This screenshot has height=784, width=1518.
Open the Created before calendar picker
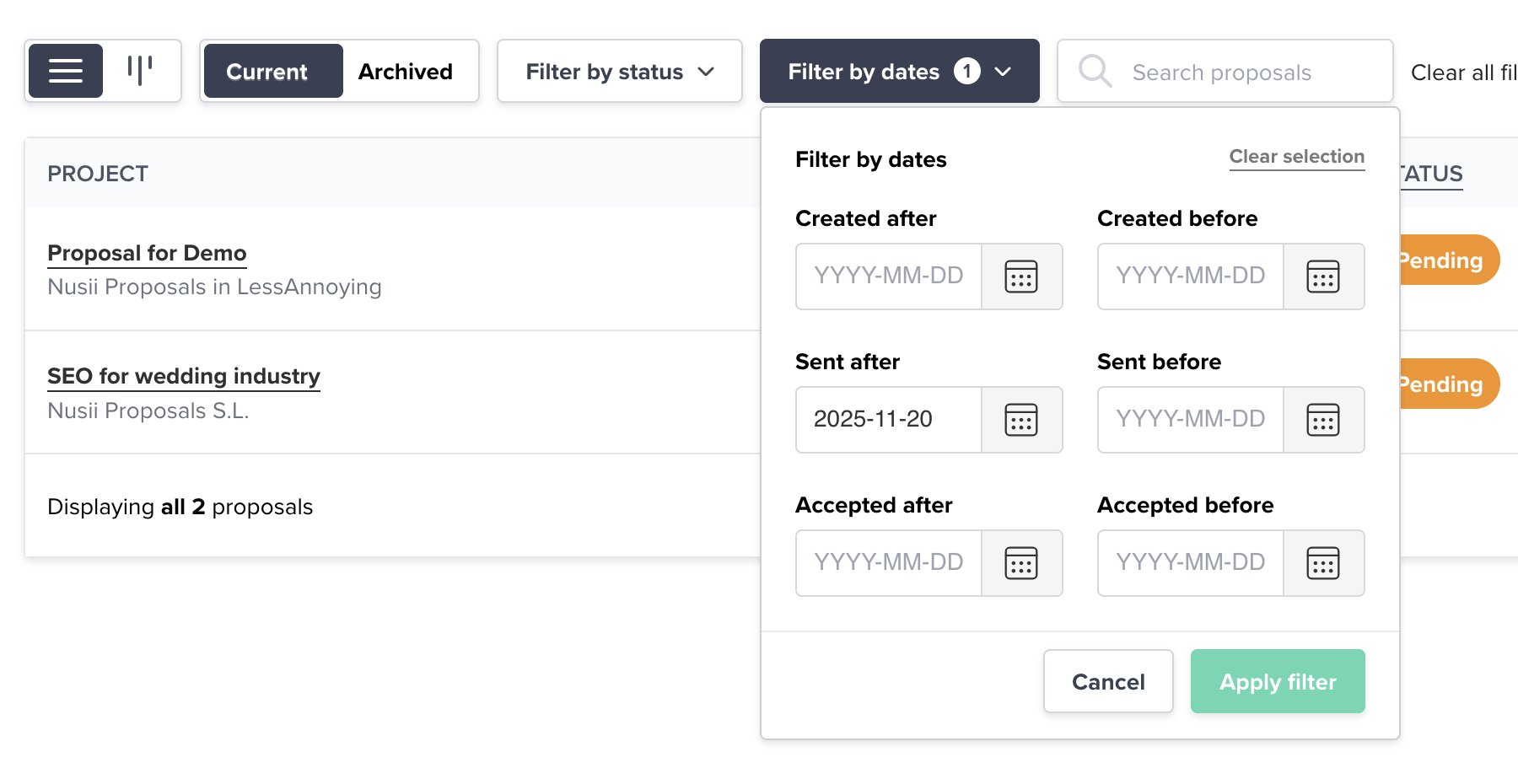pyautogui.click(x=1323, y=277)
